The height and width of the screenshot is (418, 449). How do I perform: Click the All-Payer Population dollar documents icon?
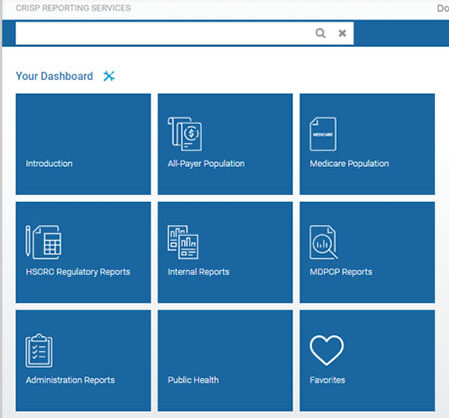point(185,134)
